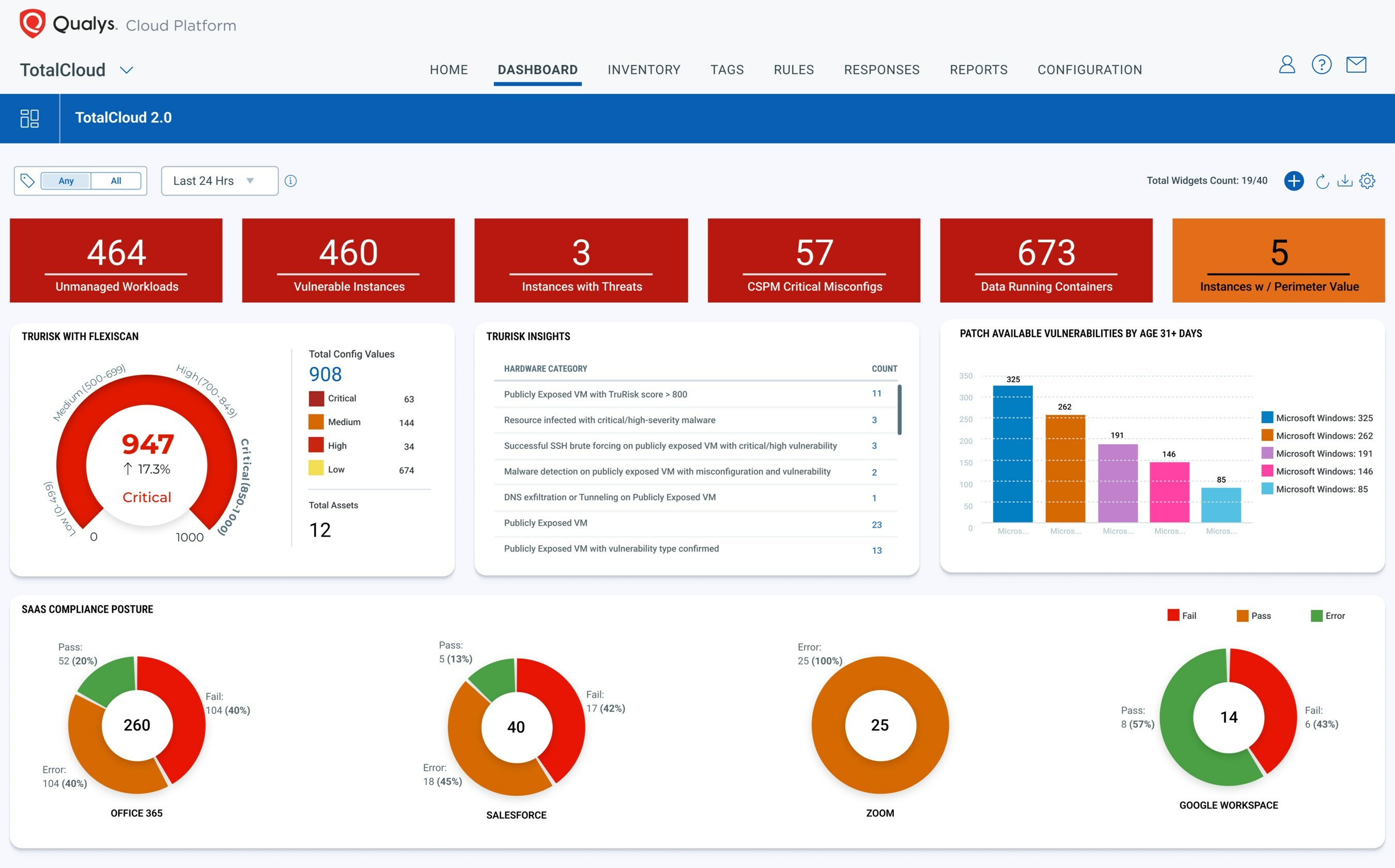The height and width of the screenshot is (868, 1395).
Task: Open the Last 24 Hrs dropdown
Action: coord(219,181)
